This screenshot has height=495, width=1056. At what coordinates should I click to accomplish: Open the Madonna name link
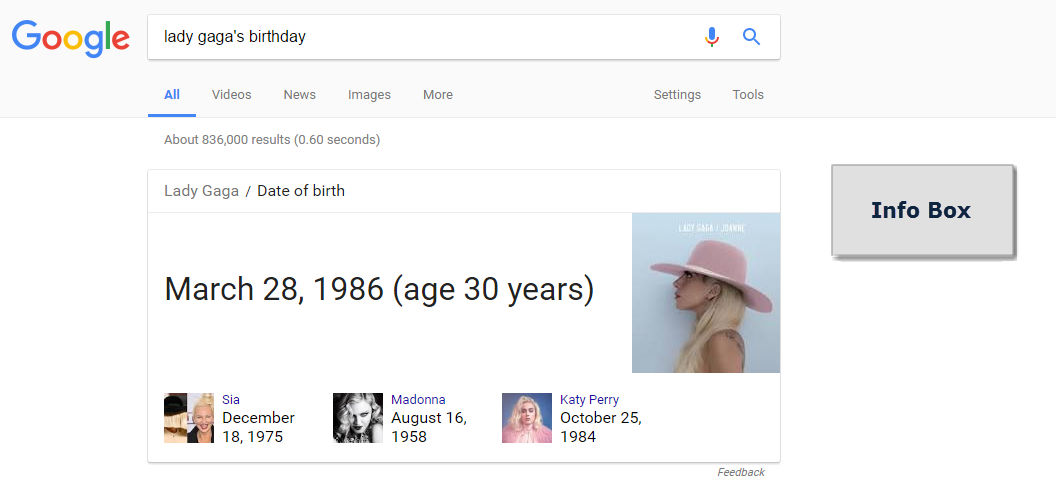click(418, 400)
